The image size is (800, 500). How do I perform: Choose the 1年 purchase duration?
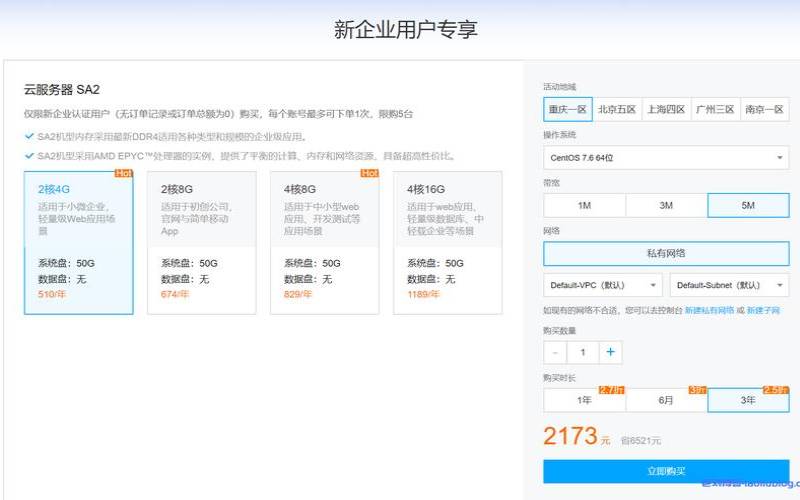(585, 401)
